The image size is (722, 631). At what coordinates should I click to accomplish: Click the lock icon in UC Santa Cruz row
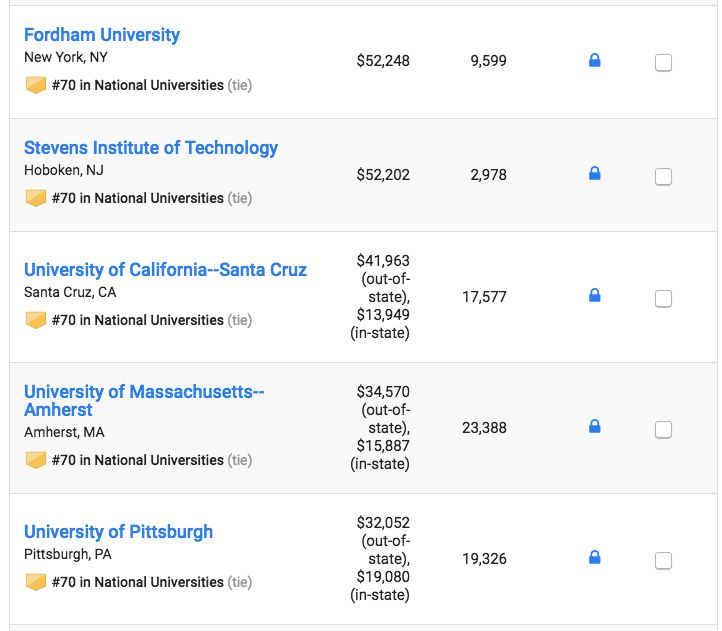tap(594, 296)
